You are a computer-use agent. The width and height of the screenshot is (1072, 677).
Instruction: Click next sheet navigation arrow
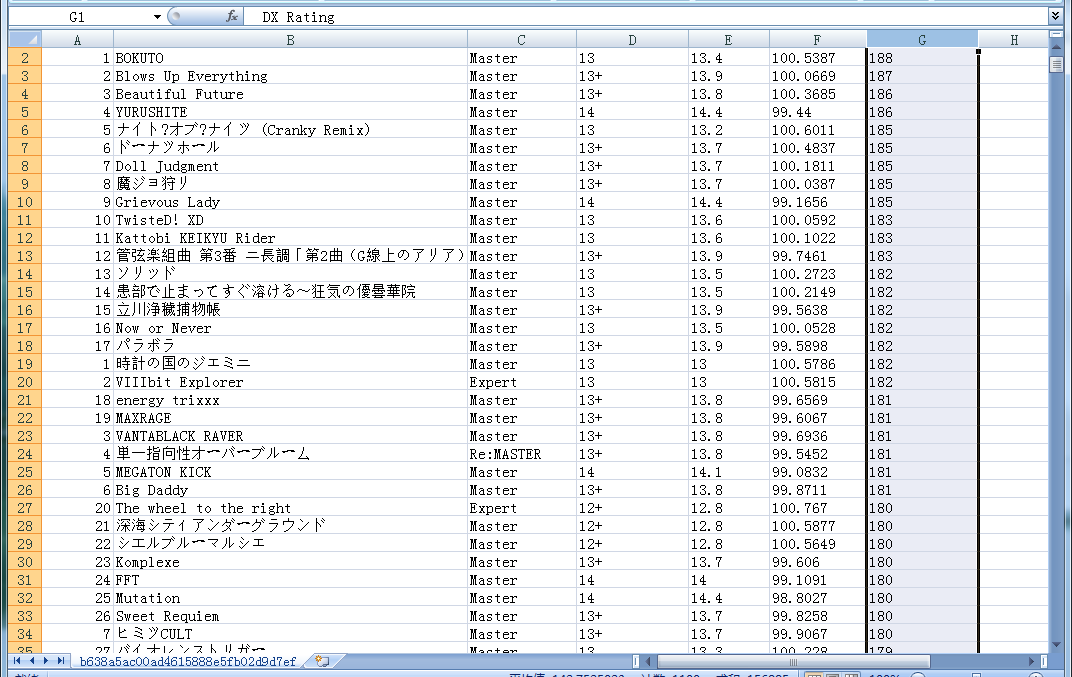[46, 662]
